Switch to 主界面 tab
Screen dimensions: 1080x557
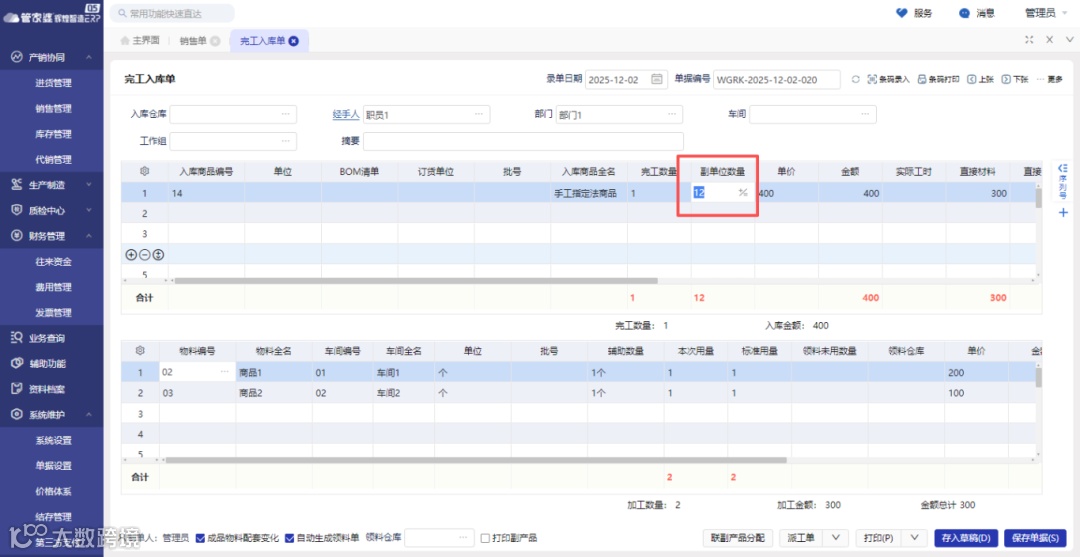pyautogui.click(x=140, y=41)
